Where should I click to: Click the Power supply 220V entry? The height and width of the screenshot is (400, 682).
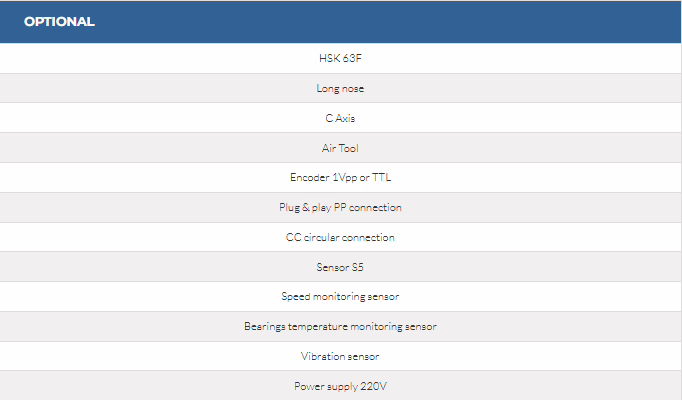click(340, 386)
